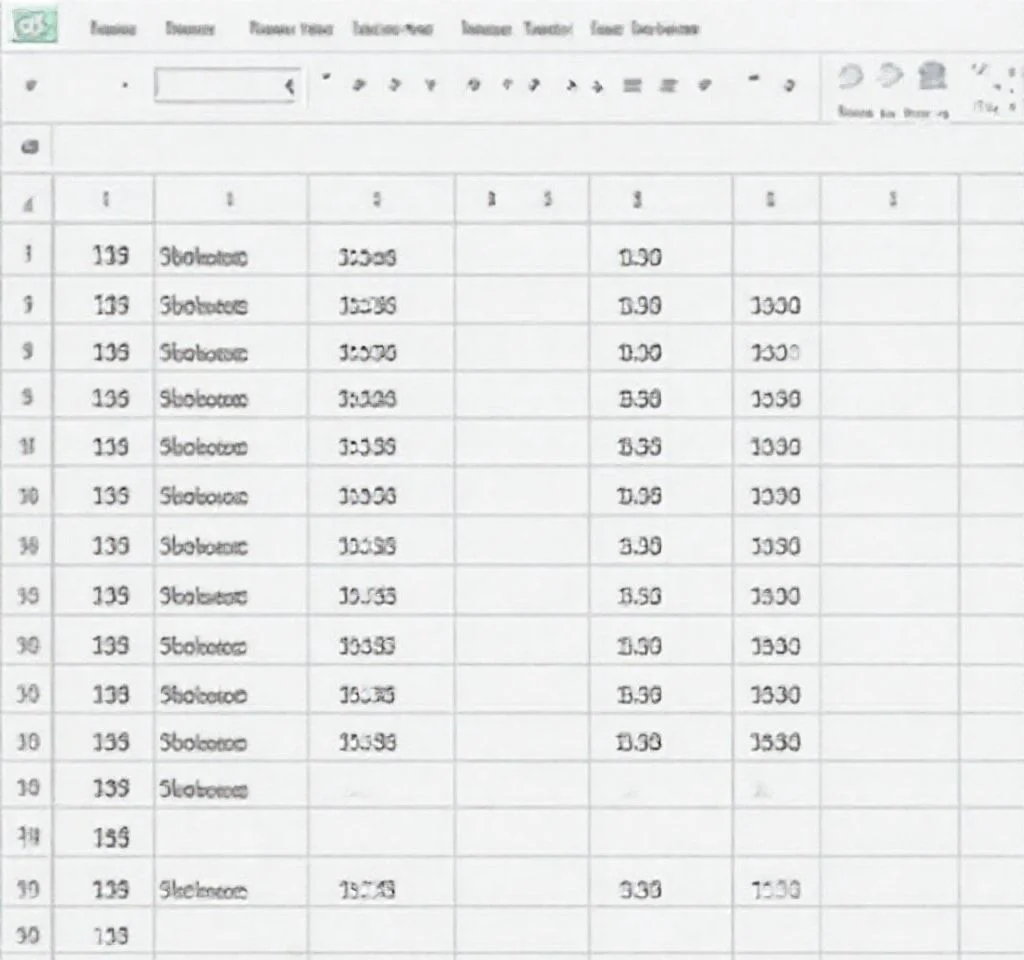Click the cell containing 336 in bottom rows

point(639,890)
